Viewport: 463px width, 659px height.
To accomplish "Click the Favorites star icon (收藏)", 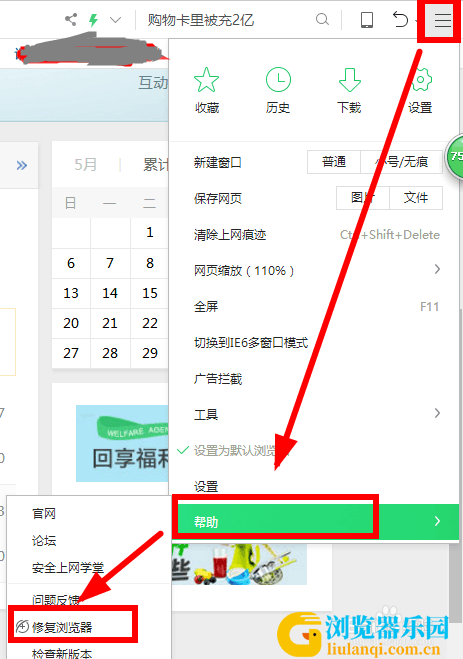I will coord(206,80).
